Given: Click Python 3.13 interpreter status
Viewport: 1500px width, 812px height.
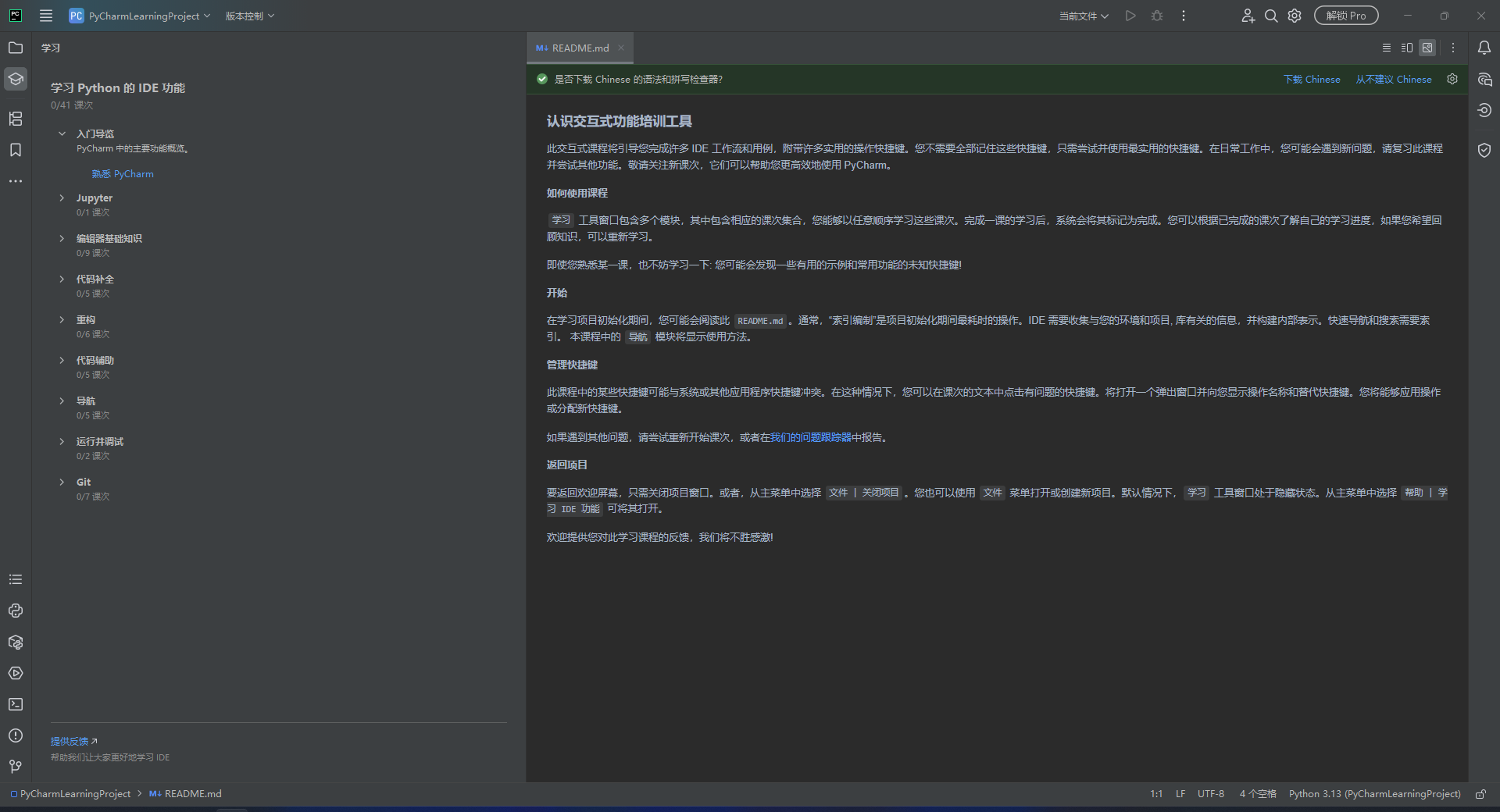Looking at the screenshot, I should click(x=1374, y=794).
